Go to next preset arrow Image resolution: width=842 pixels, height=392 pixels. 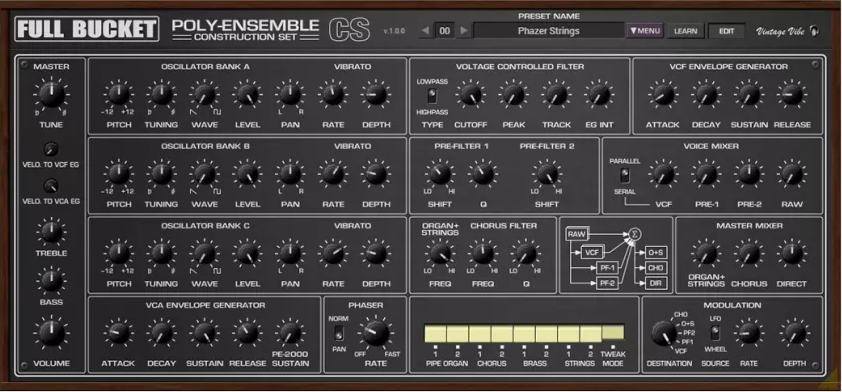tap(464, 31)
